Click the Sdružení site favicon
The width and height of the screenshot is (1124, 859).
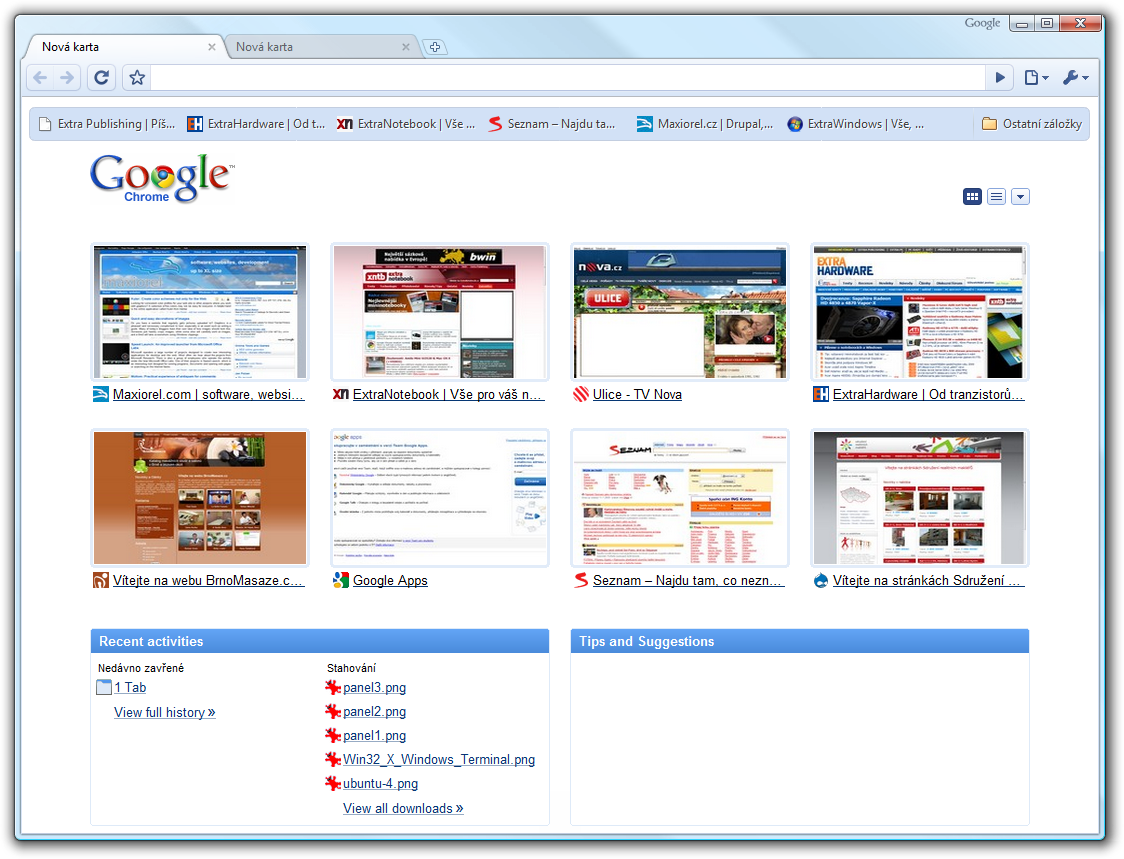coord(821,580)
